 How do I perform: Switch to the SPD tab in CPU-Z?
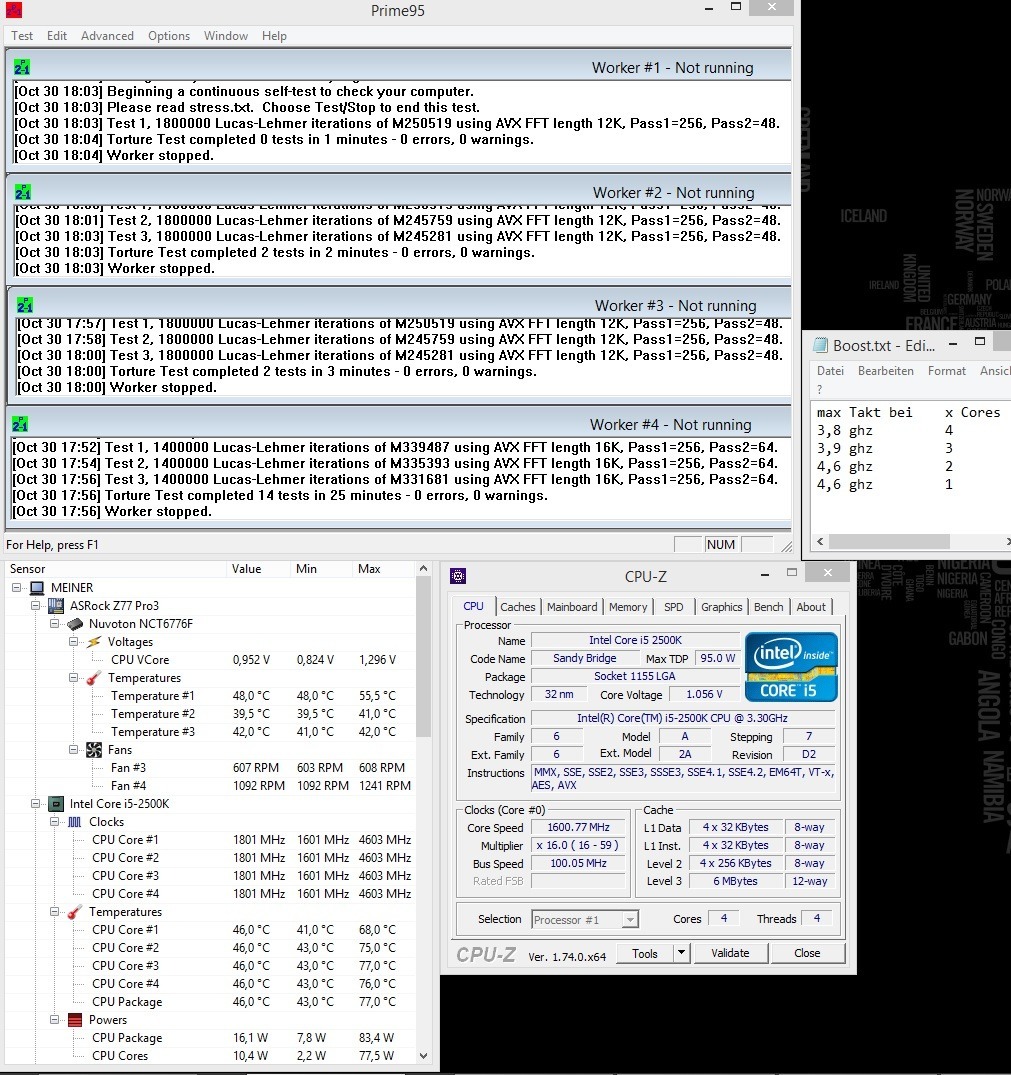pyautogui.click(x=674, y=607)
